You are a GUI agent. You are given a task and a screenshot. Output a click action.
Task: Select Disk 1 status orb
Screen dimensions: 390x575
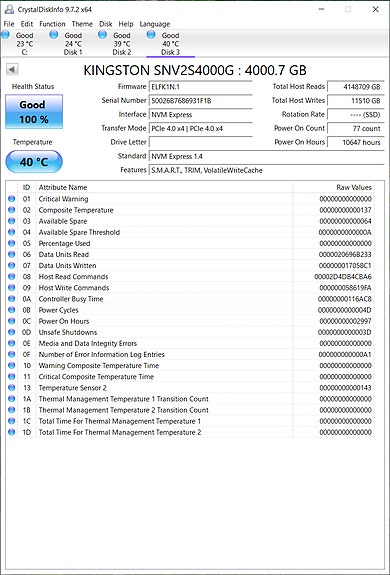[54, 35]
